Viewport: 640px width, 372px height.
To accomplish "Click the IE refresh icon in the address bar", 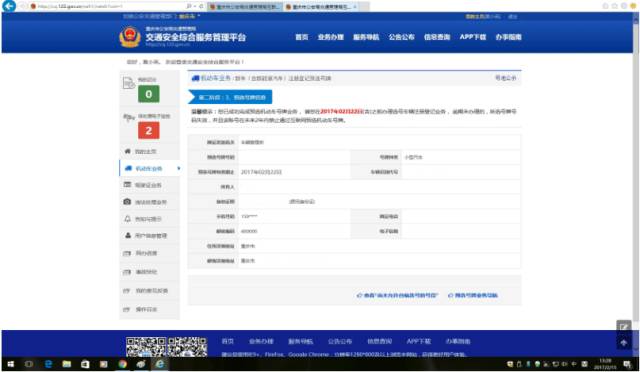I will pyautogui.click(x=201, y=6).
